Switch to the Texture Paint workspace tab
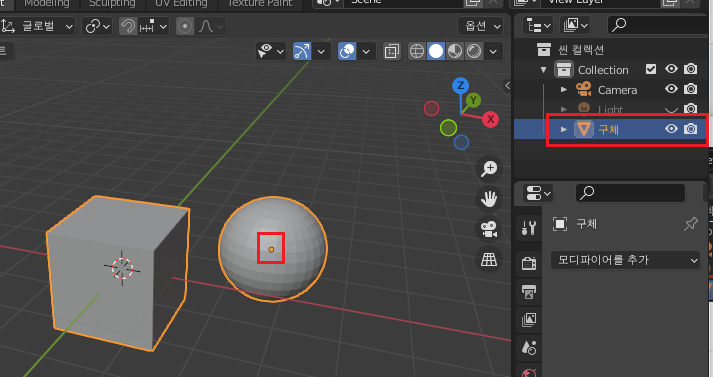Screen dimensions: 713x377 point(260,4)
